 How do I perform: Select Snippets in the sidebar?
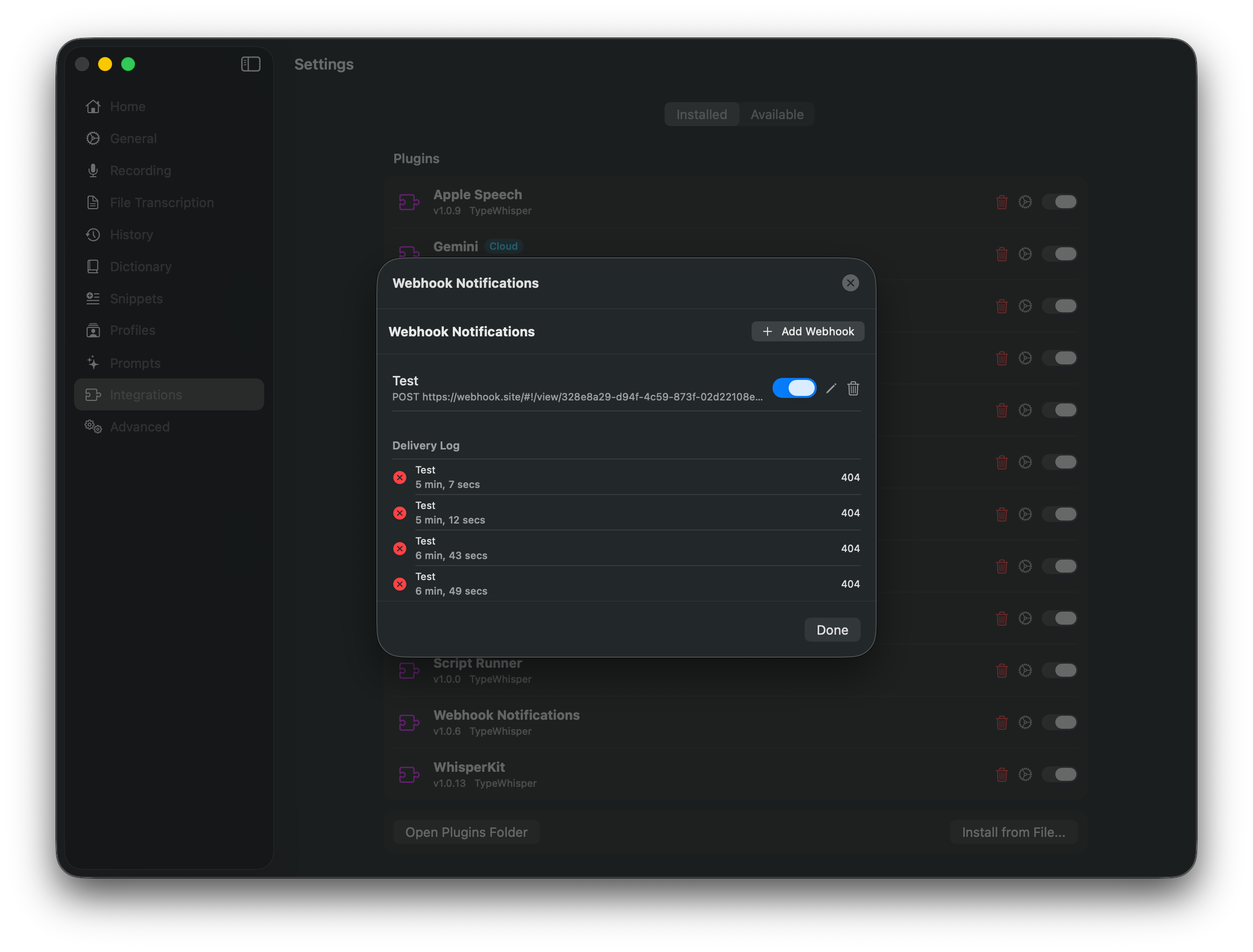[136, 299]
